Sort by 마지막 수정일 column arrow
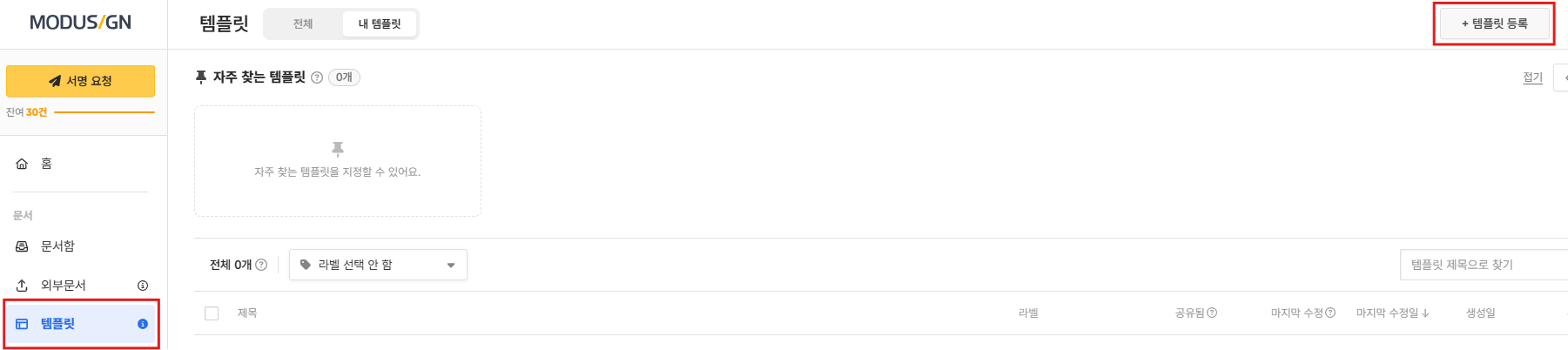Image resolution: width=1568 pixels, height=350 pixels. [x=1425, y=313]
